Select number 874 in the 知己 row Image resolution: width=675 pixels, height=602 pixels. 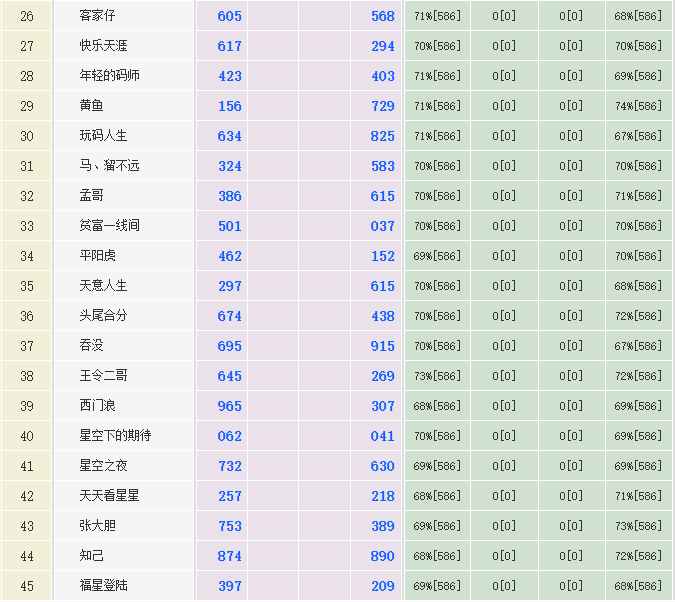click(229, 556)
